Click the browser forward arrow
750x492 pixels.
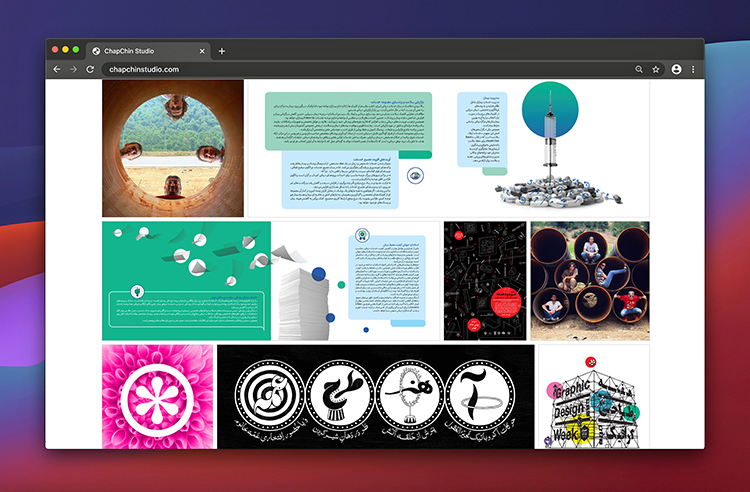[73, 69]
